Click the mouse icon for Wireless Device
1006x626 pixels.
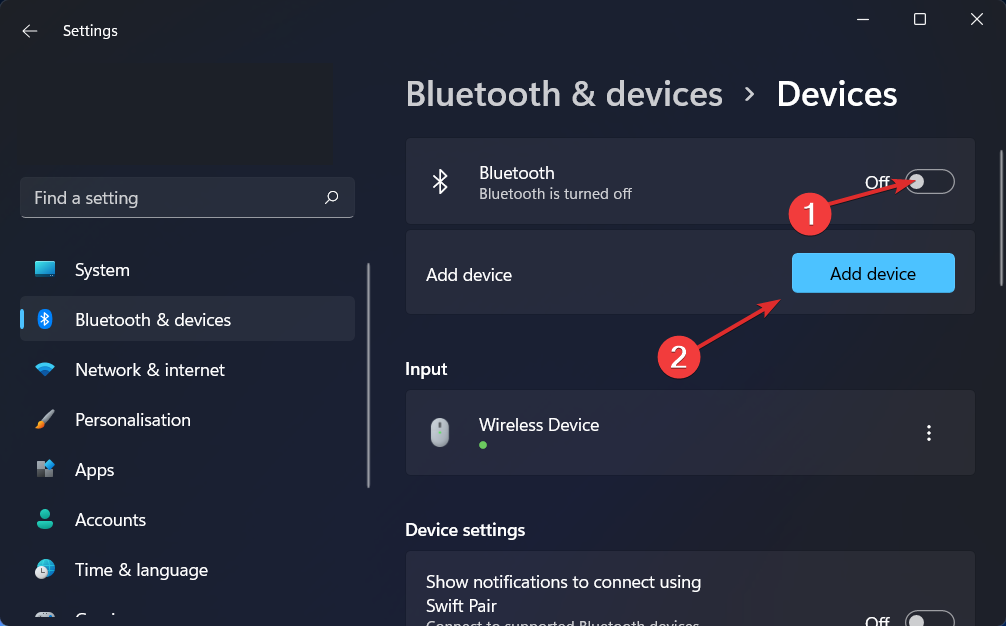[x=440, y=432]
